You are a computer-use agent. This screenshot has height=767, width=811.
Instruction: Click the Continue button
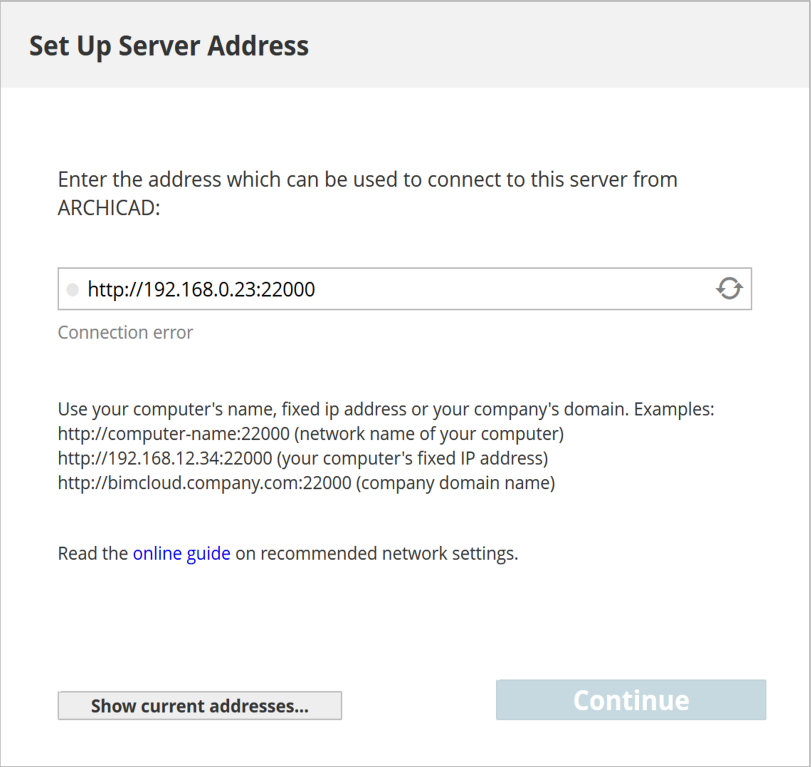[631, 700]
